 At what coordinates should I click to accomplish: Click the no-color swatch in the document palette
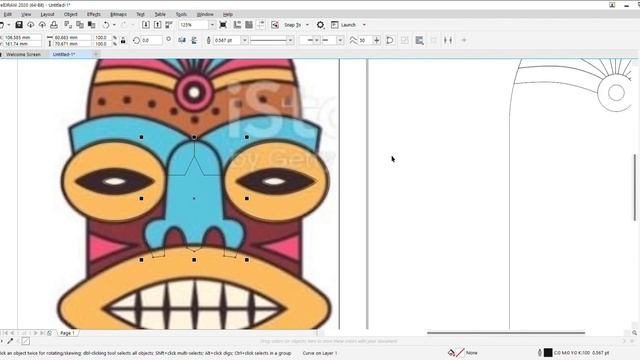[26, 341]
